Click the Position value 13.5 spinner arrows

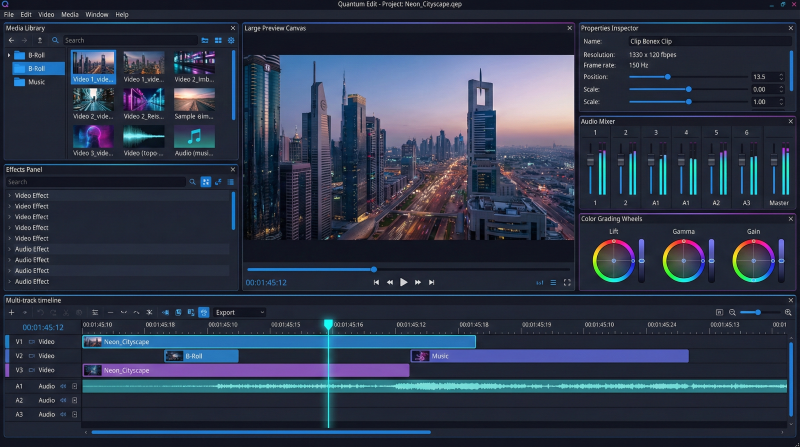tap(781, 77)
